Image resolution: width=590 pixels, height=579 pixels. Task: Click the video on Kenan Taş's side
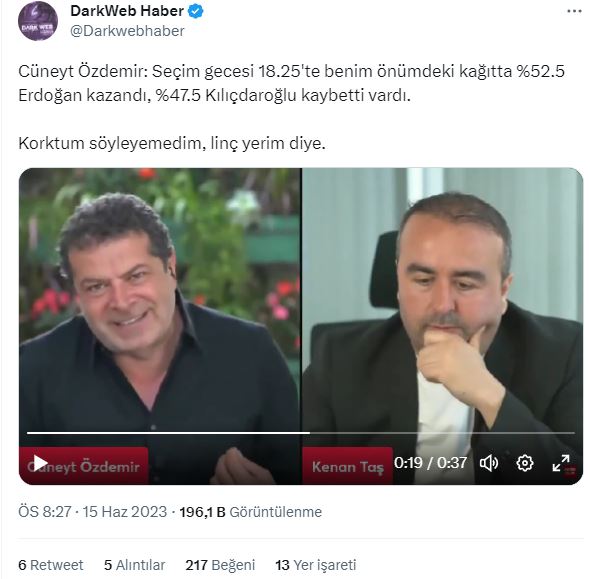(x=442, y=301)
